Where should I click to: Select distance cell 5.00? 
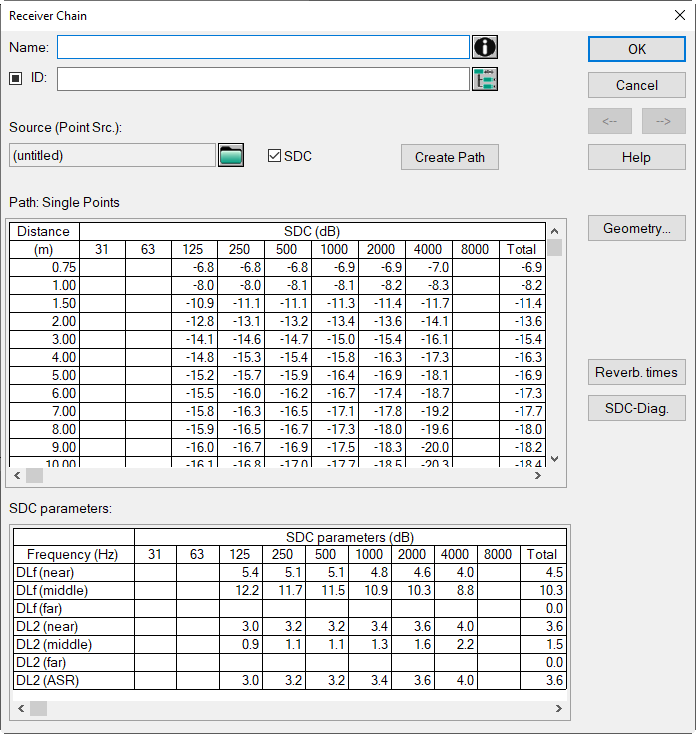pos(44,375)
